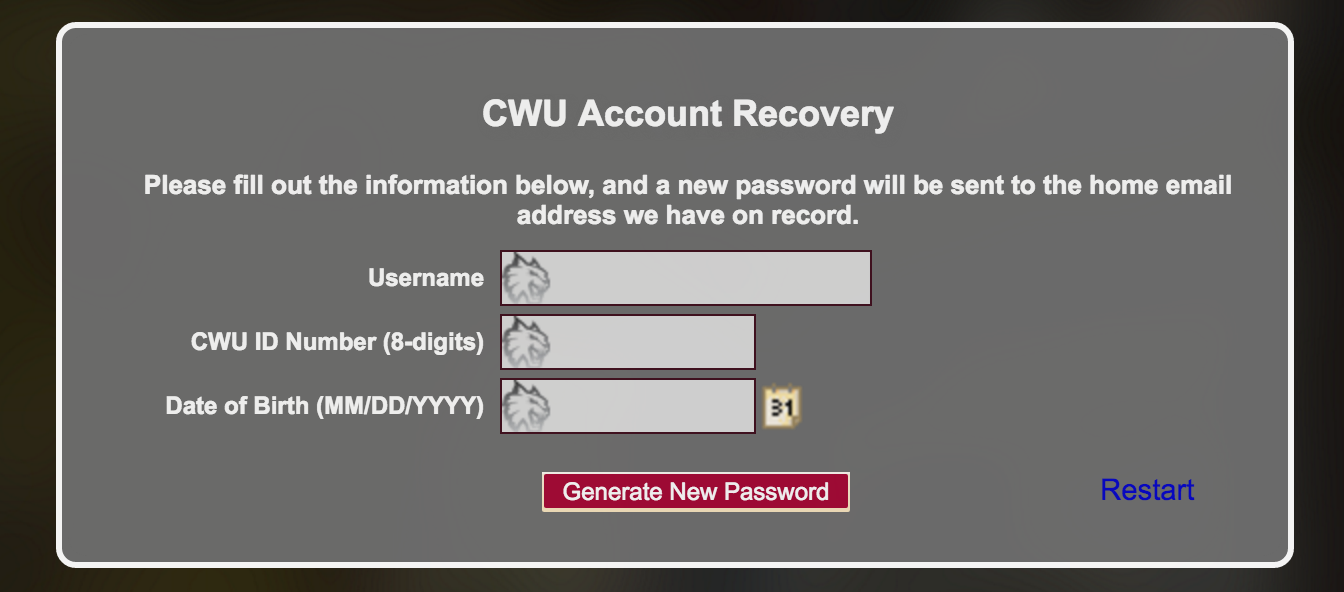
Task: Select the CWU ID Number input field
Action: [x=650, y=342]
